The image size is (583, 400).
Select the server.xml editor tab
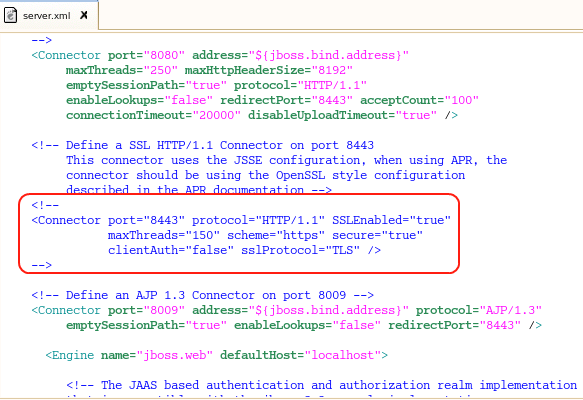(x=48, y=15)
